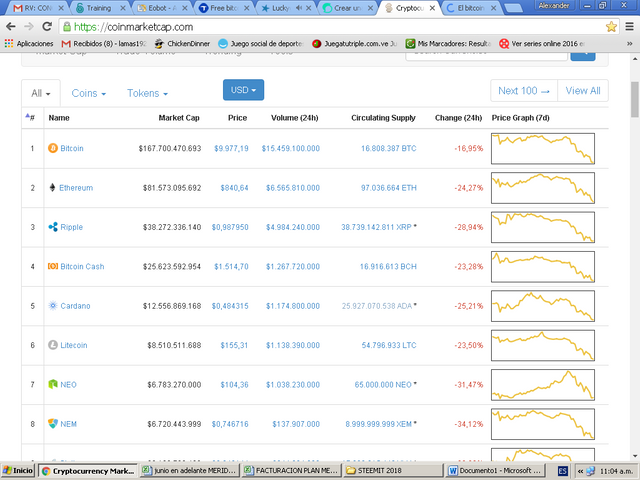Mute the Lucky tab speaker icon
This screenshot has width=640, height=480.
pyautogui.click(x=298, y=8)
